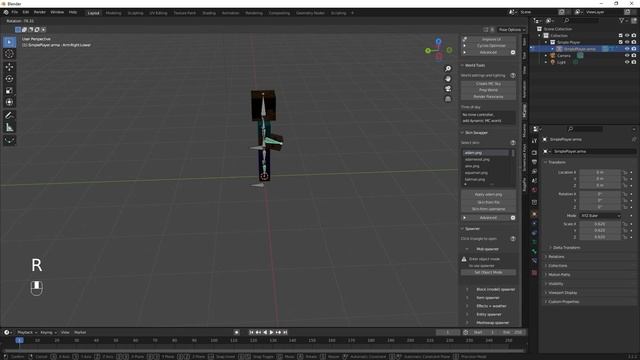Hide Light via eye icon in outliner

(627, 62)
